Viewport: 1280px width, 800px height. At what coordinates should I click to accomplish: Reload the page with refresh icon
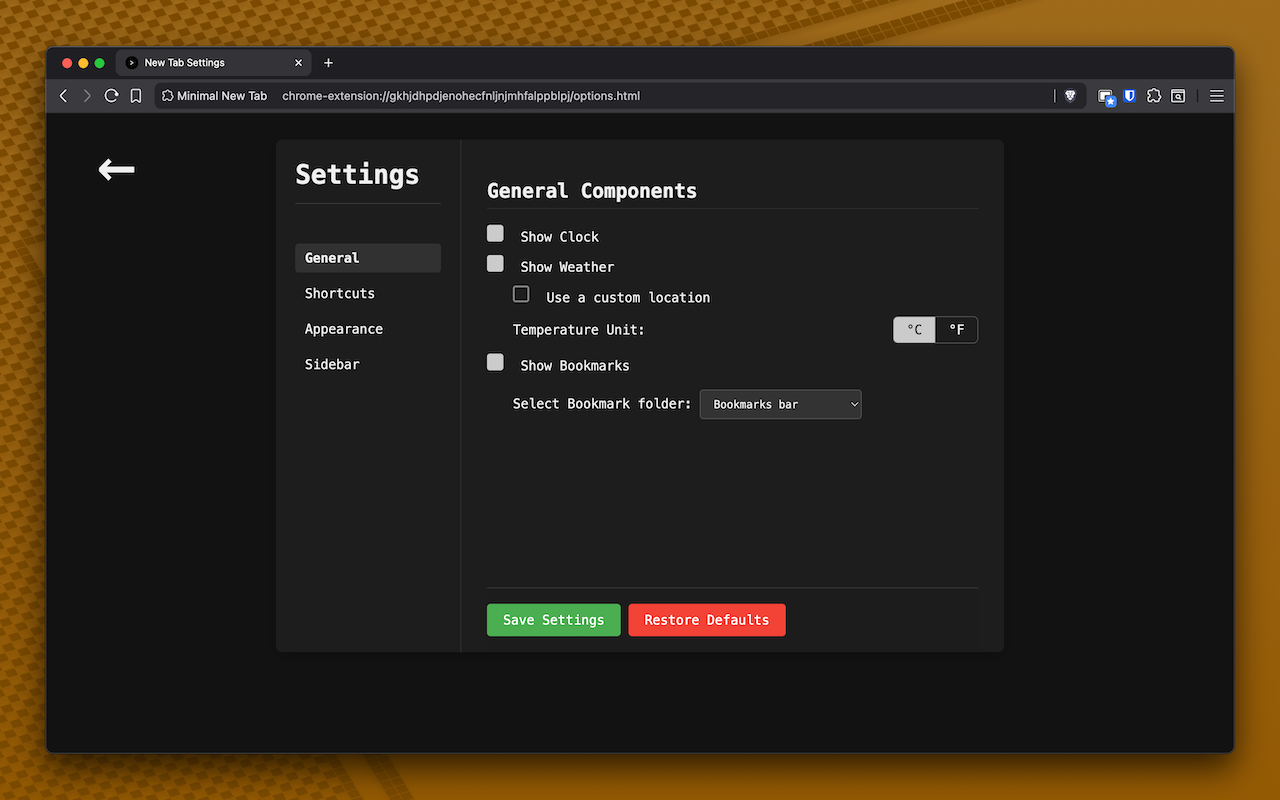tap(111, 96)
